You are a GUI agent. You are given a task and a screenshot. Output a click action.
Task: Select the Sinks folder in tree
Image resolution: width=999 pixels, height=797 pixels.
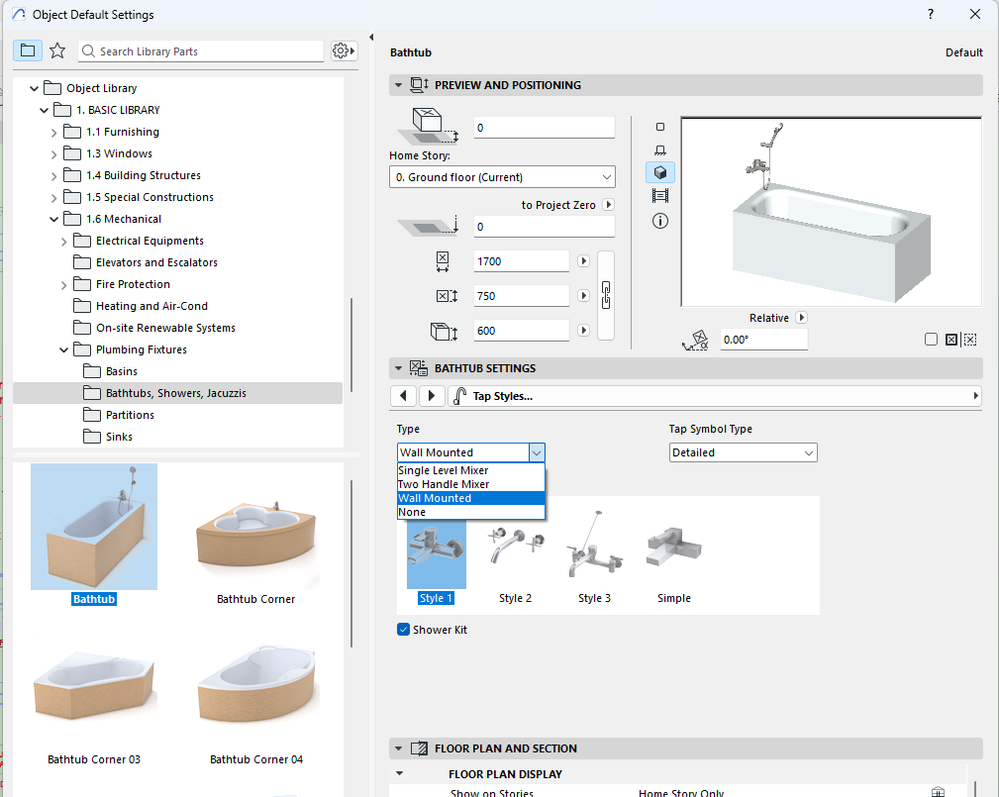[x=118, y=437]
